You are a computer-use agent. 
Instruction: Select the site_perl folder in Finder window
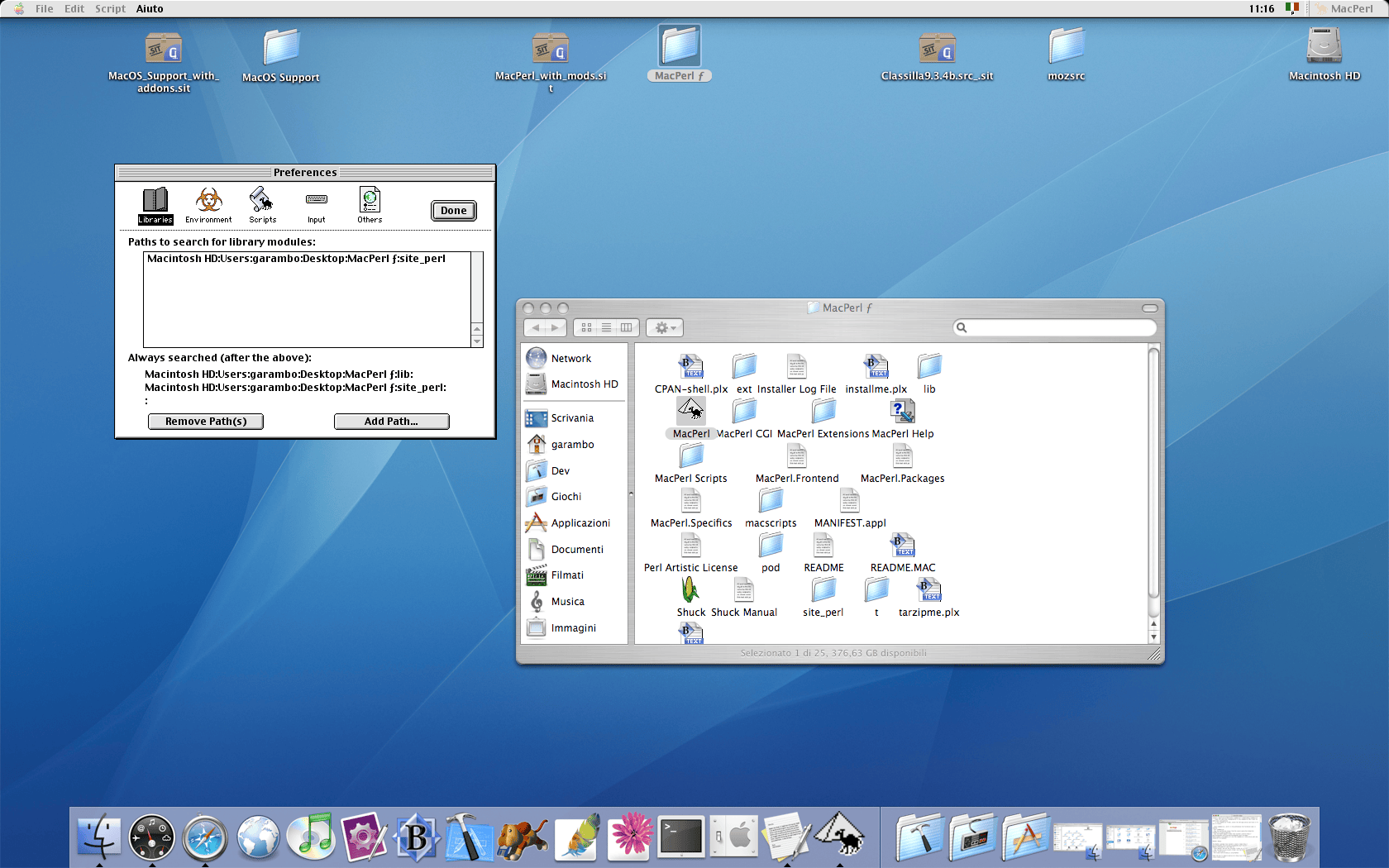[x=823, y=589]
